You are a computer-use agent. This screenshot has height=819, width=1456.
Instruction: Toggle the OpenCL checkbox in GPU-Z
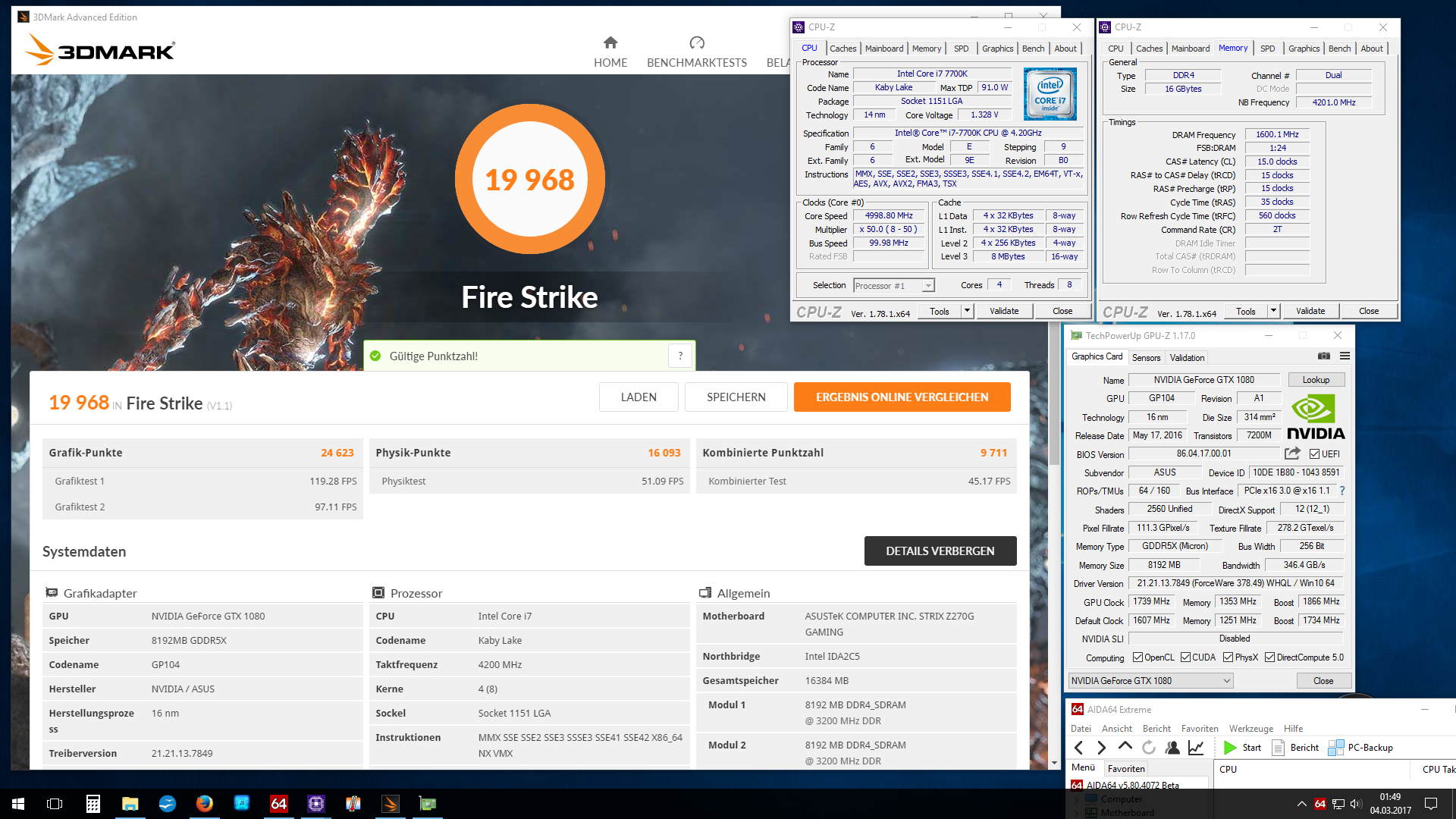[x=1137, y=657]
